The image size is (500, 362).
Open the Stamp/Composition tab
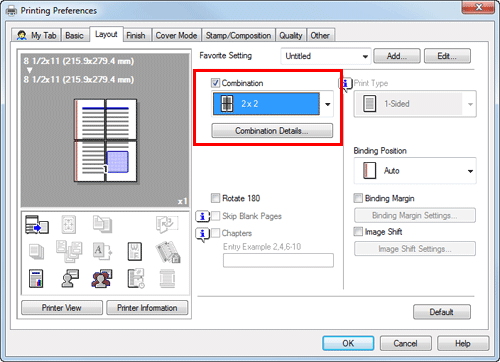pyautogui.click(x=238, y=35)
